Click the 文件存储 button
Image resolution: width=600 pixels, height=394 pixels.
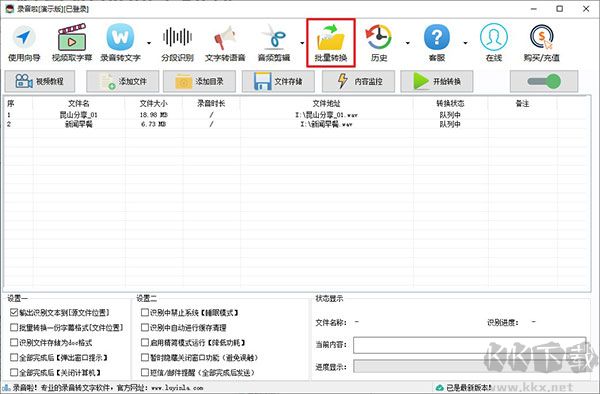tap(278, 81)
